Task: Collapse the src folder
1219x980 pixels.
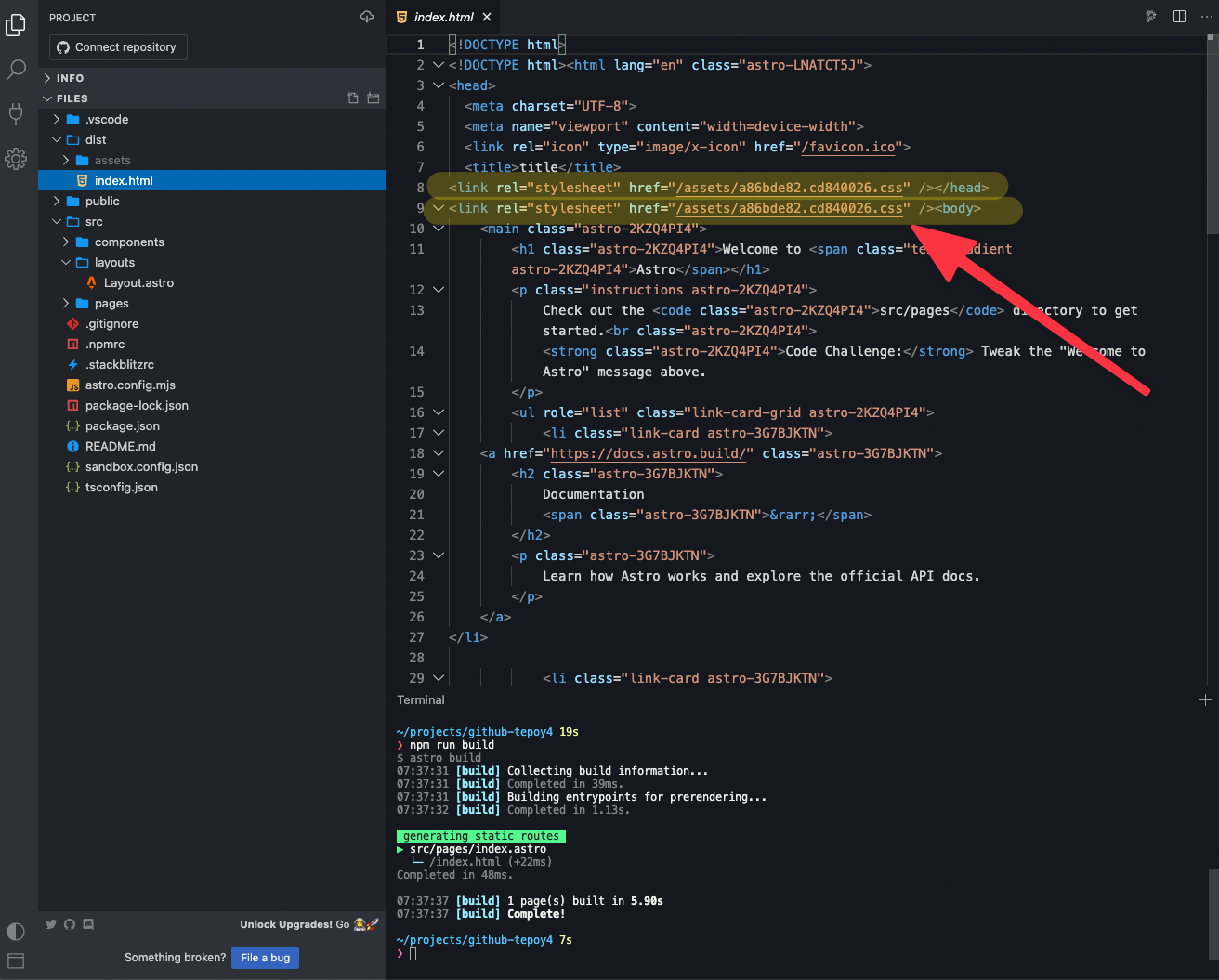Action: pyautogui.click(x=56, y=221)
